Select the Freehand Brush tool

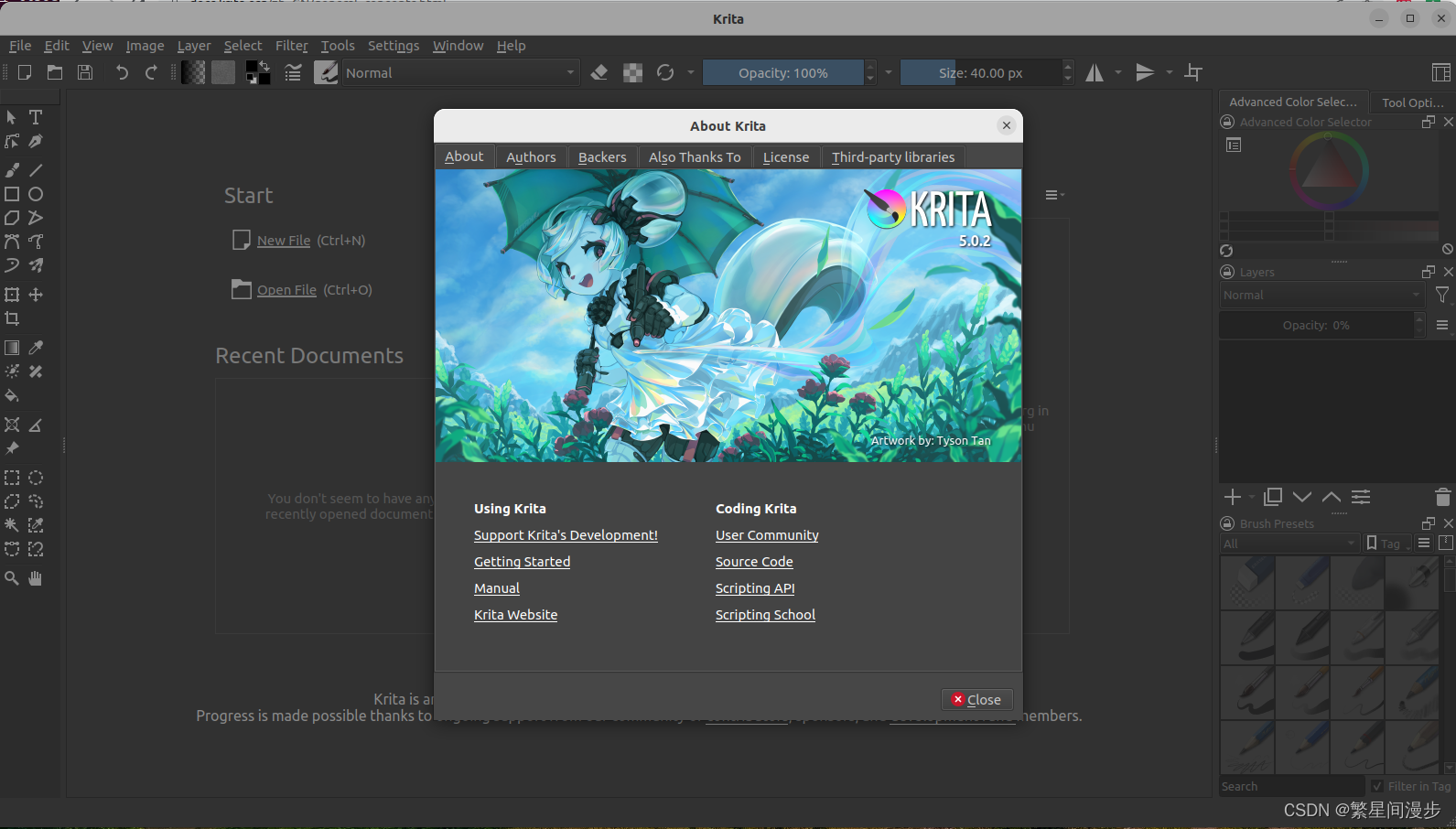12,170
